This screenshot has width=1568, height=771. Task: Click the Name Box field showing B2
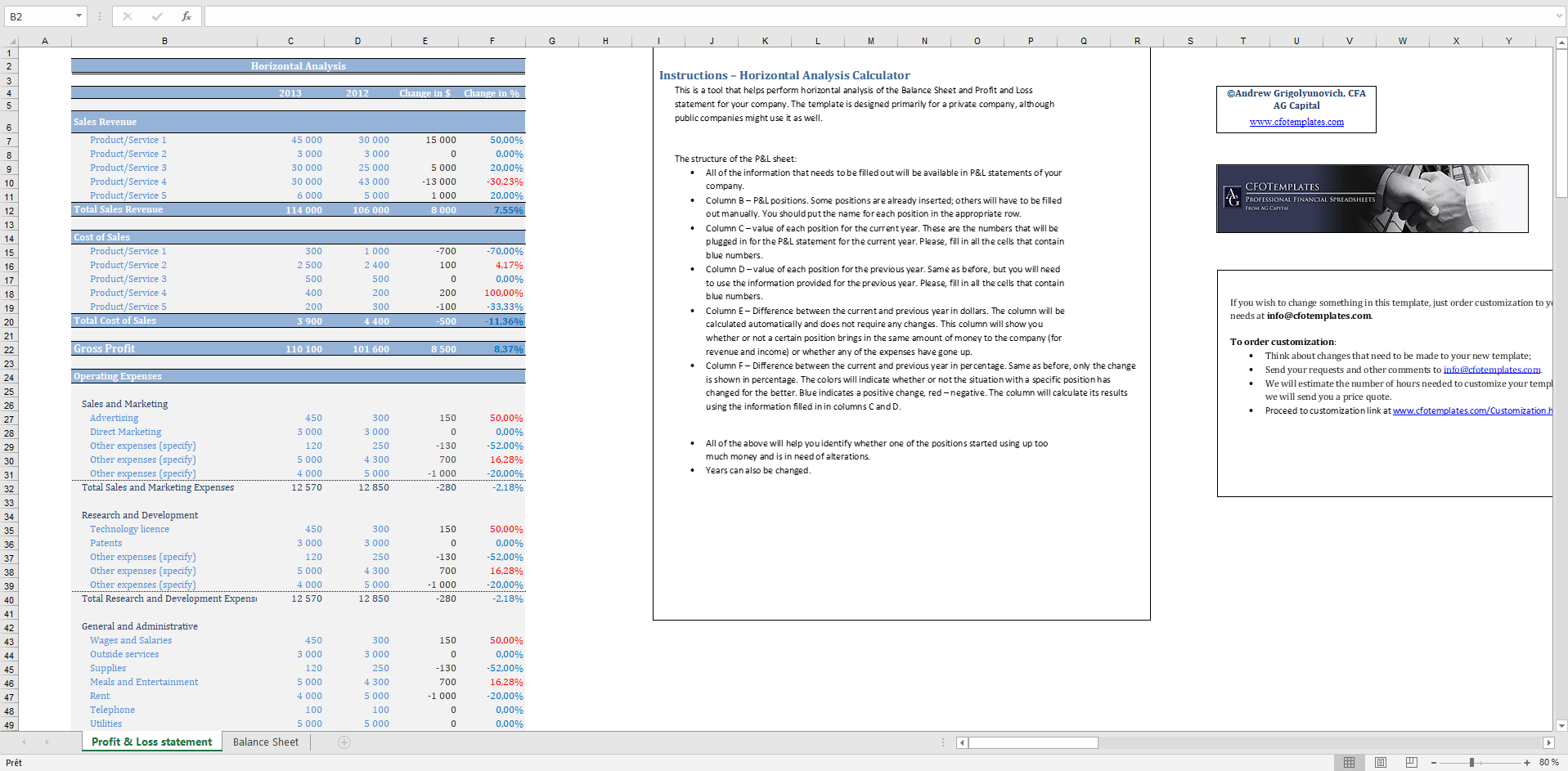[39, 16]
